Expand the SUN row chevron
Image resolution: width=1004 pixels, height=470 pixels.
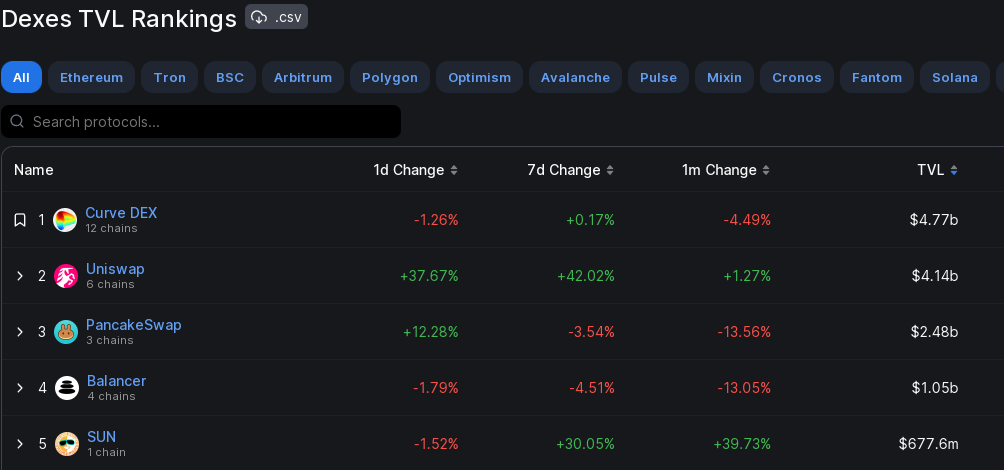pyautogui.click(x=20, y=444)
